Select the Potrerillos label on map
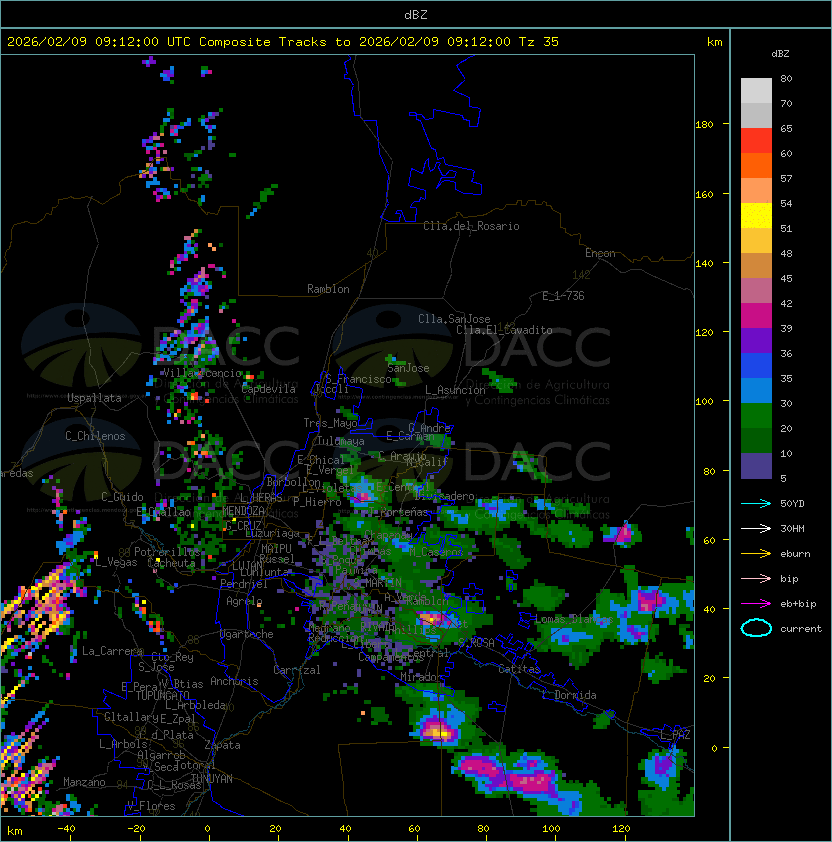 (167, 552)
